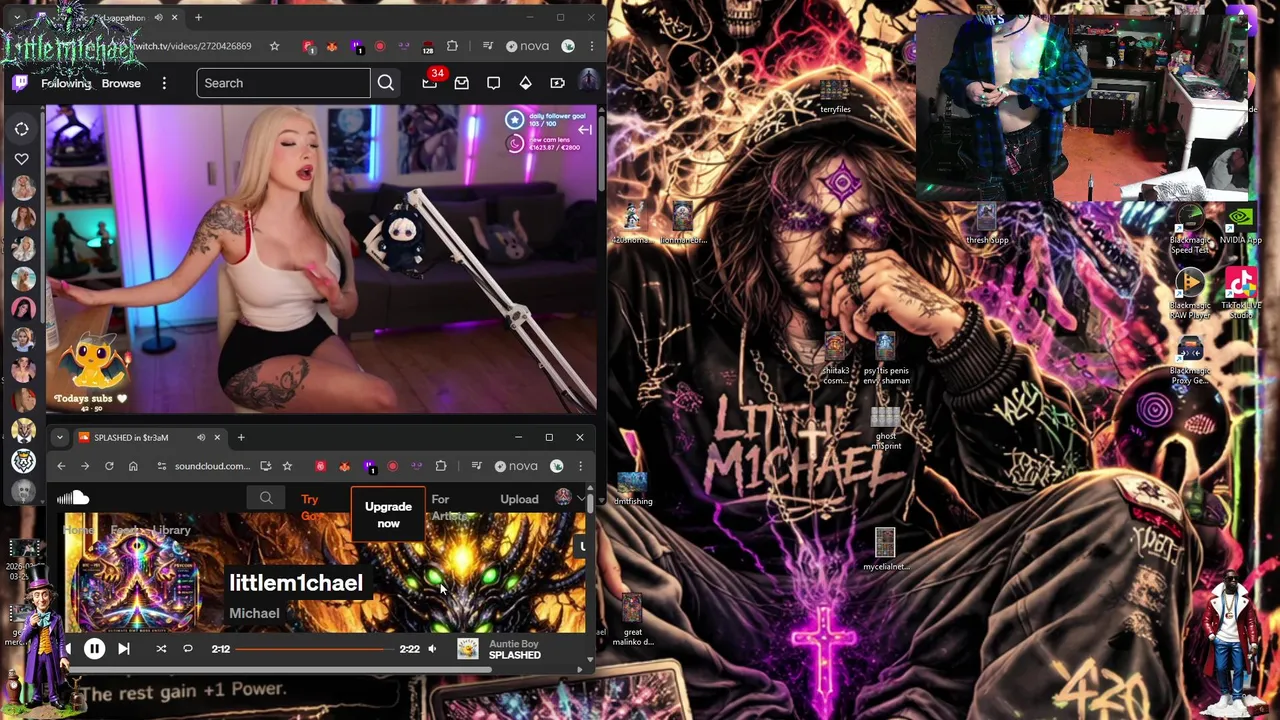Viewport: 1280px width, 720px height.
Task: Click the SoundCloud track progress bar
Action: [x=315, y=649]
